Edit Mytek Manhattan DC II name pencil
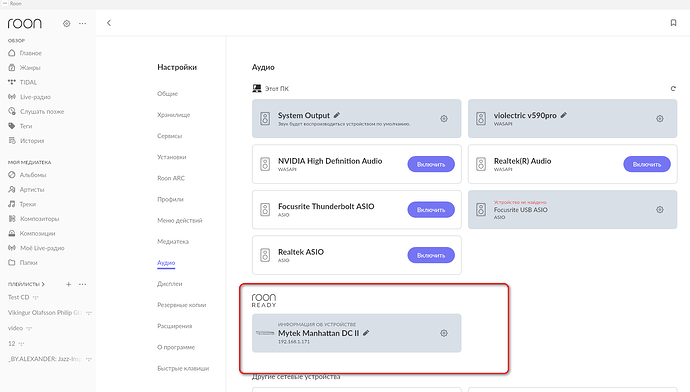Viewport: 690px width, 392px height. tap(366, 333)
